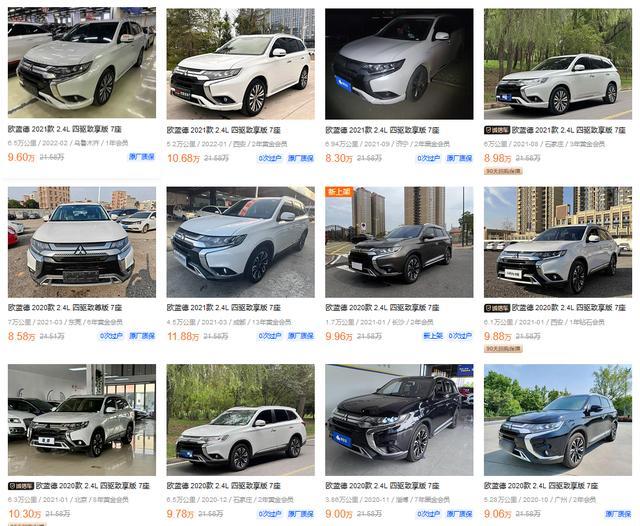The image size is (640, 526).
Task: Click the 诚信车 badge on the 10.30万 listing
Action: [x=21, y=486]
